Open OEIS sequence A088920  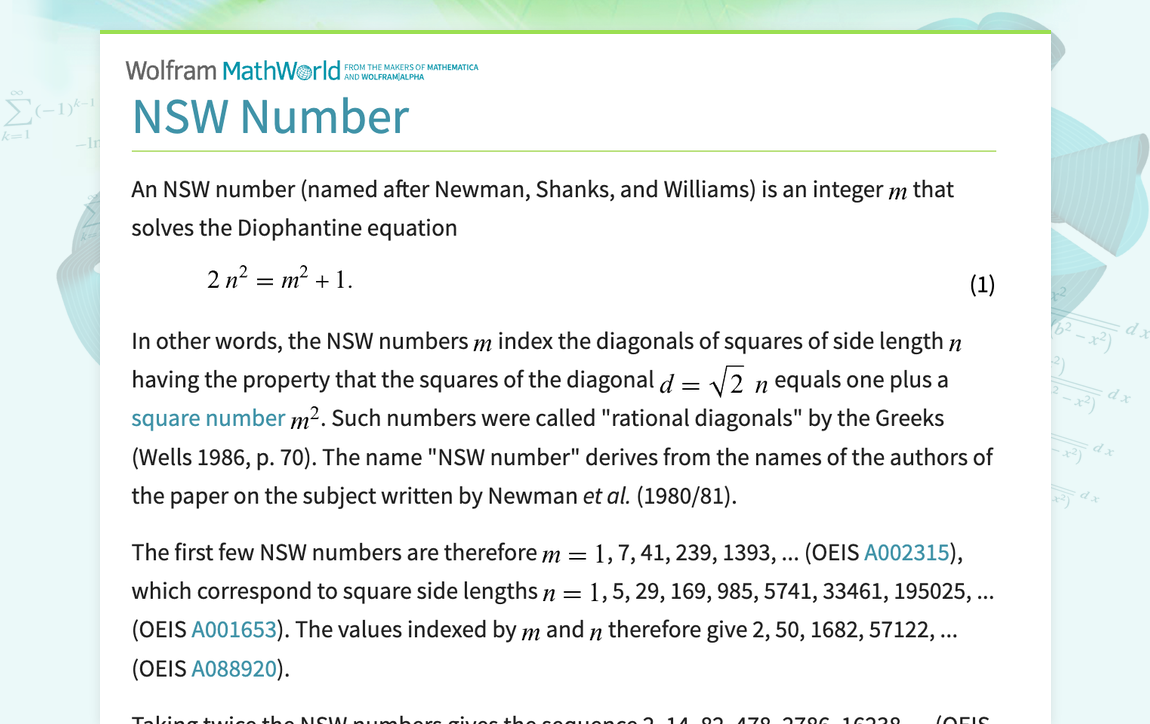234,668
